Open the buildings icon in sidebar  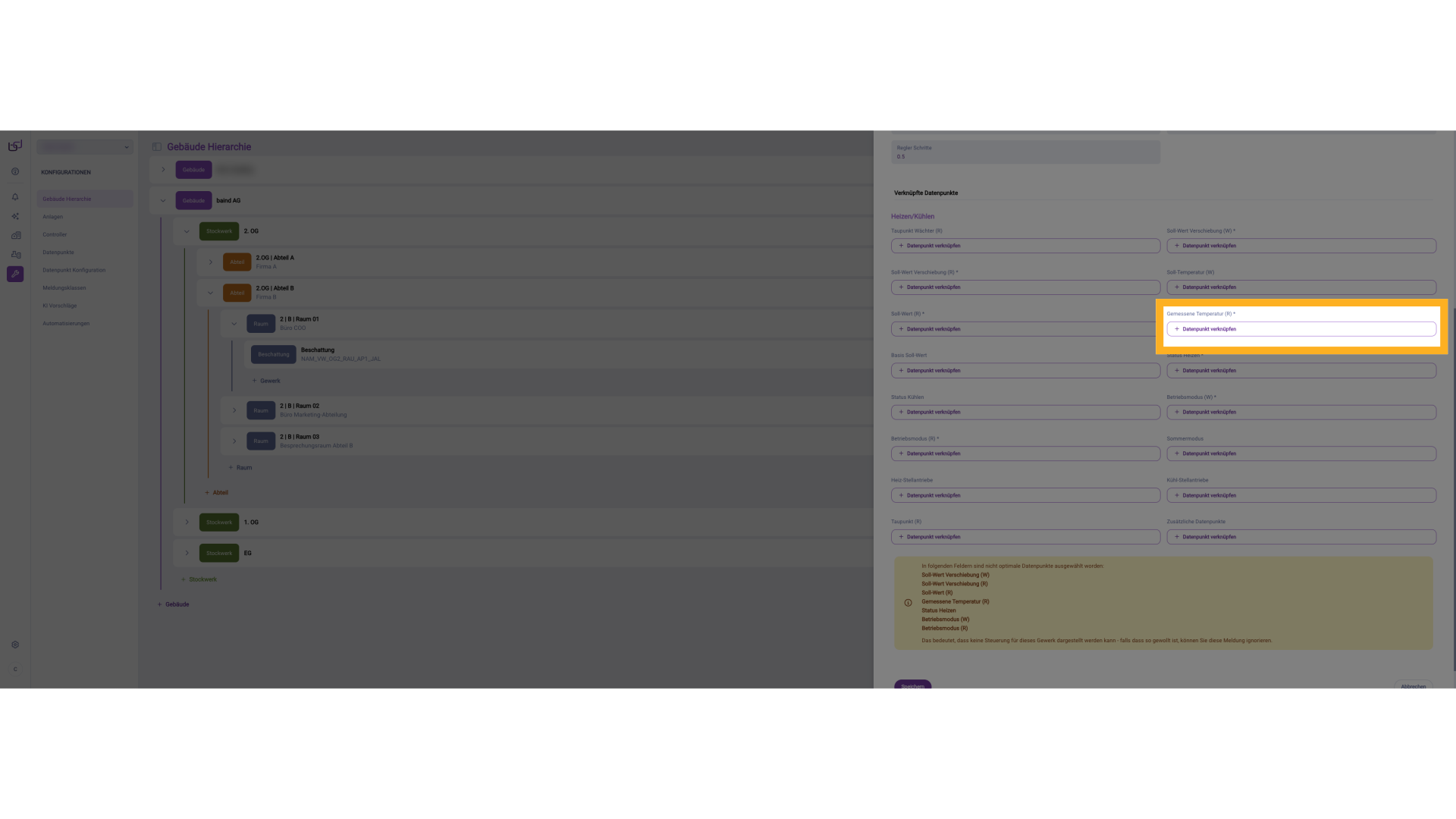pos(15,235)
